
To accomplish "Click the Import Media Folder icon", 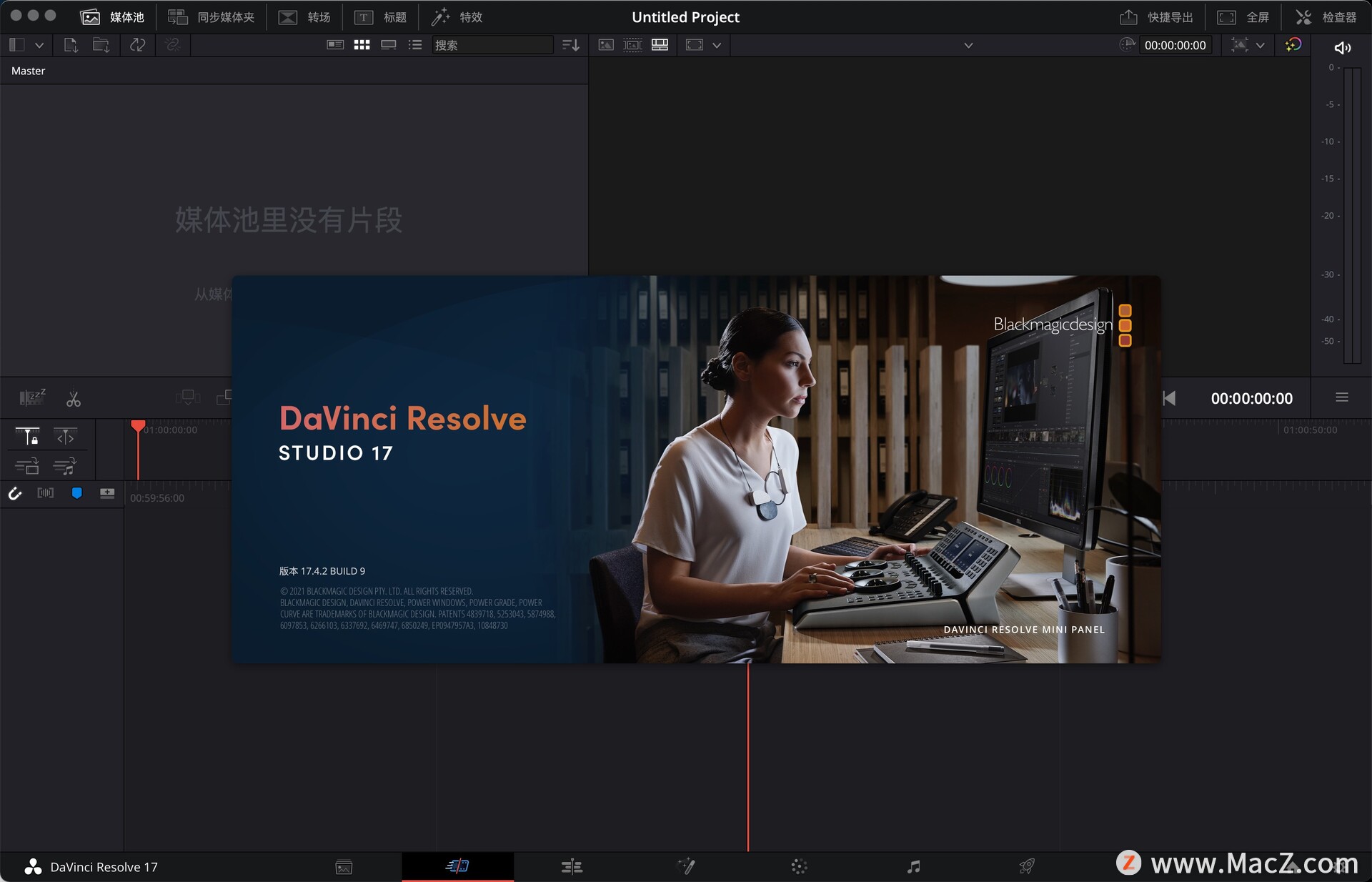I will (x=101, y=45).
